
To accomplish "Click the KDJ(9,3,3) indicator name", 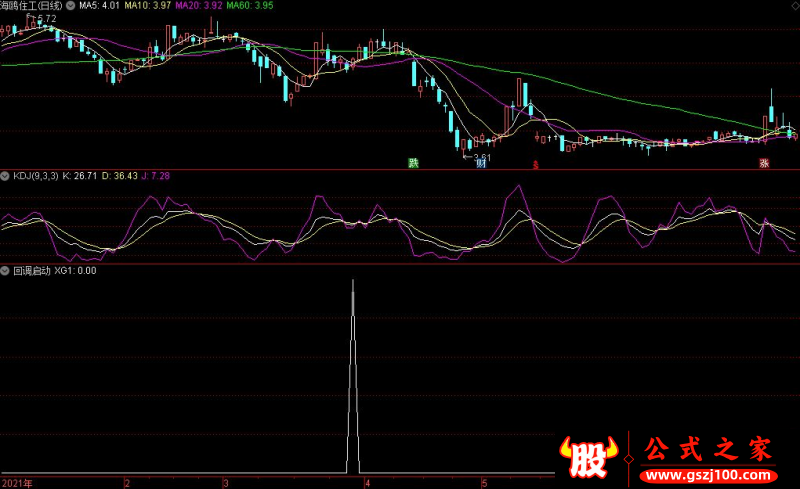I will (x=36, y=176).
